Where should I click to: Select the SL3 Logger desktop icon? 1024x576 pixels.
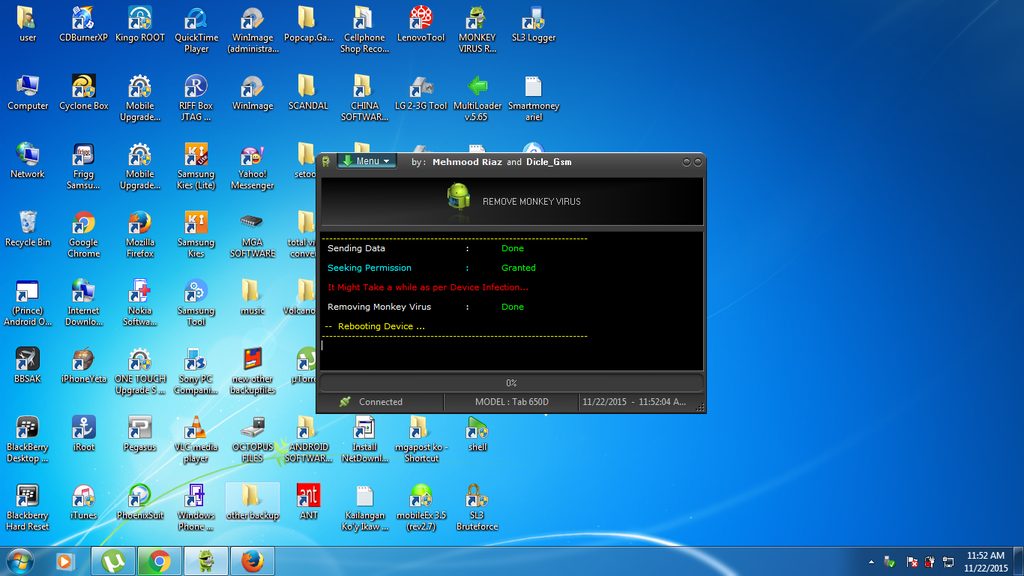point(534,24)
